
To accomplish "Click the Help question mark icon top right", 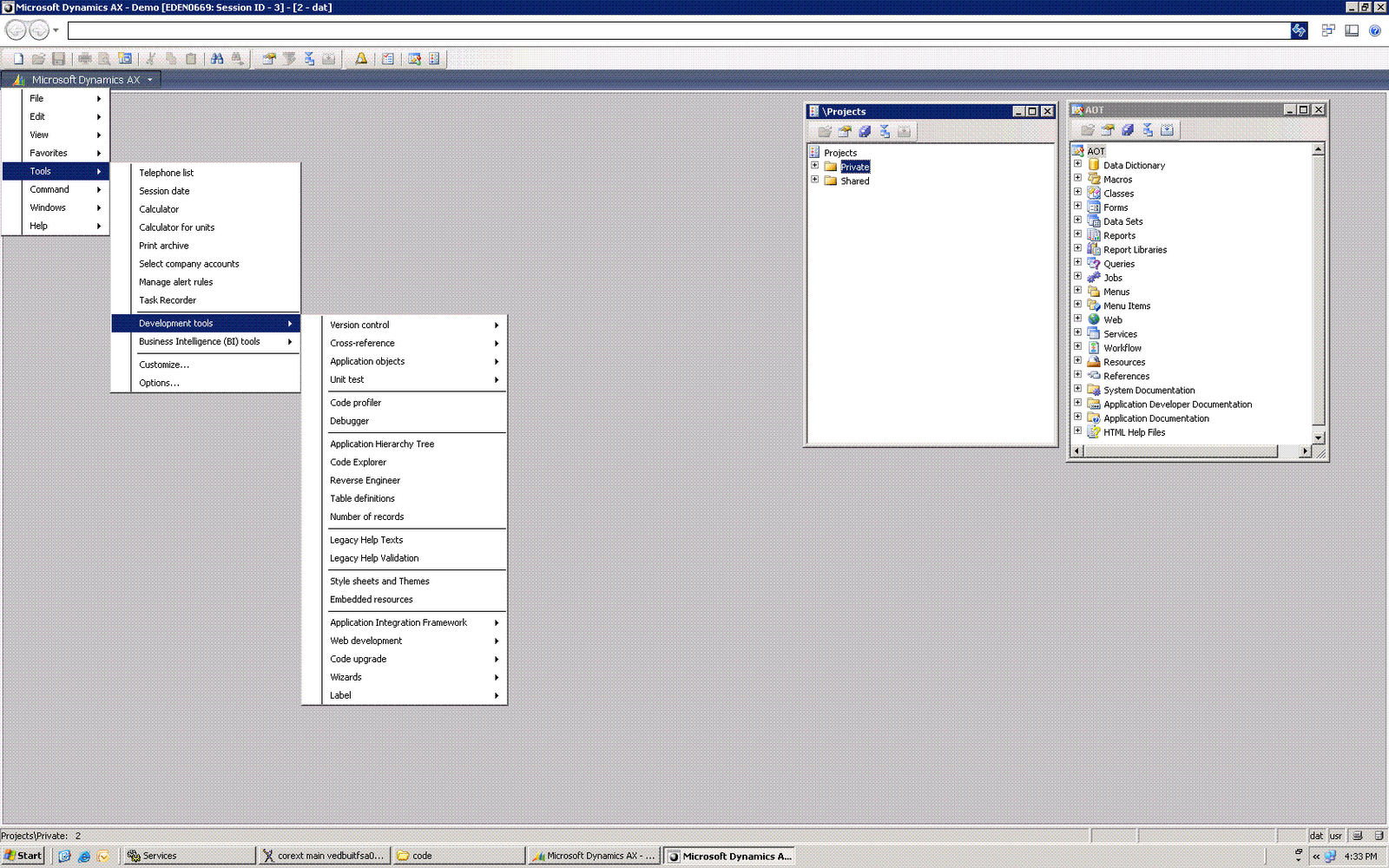I will [x=1375, y=30].
